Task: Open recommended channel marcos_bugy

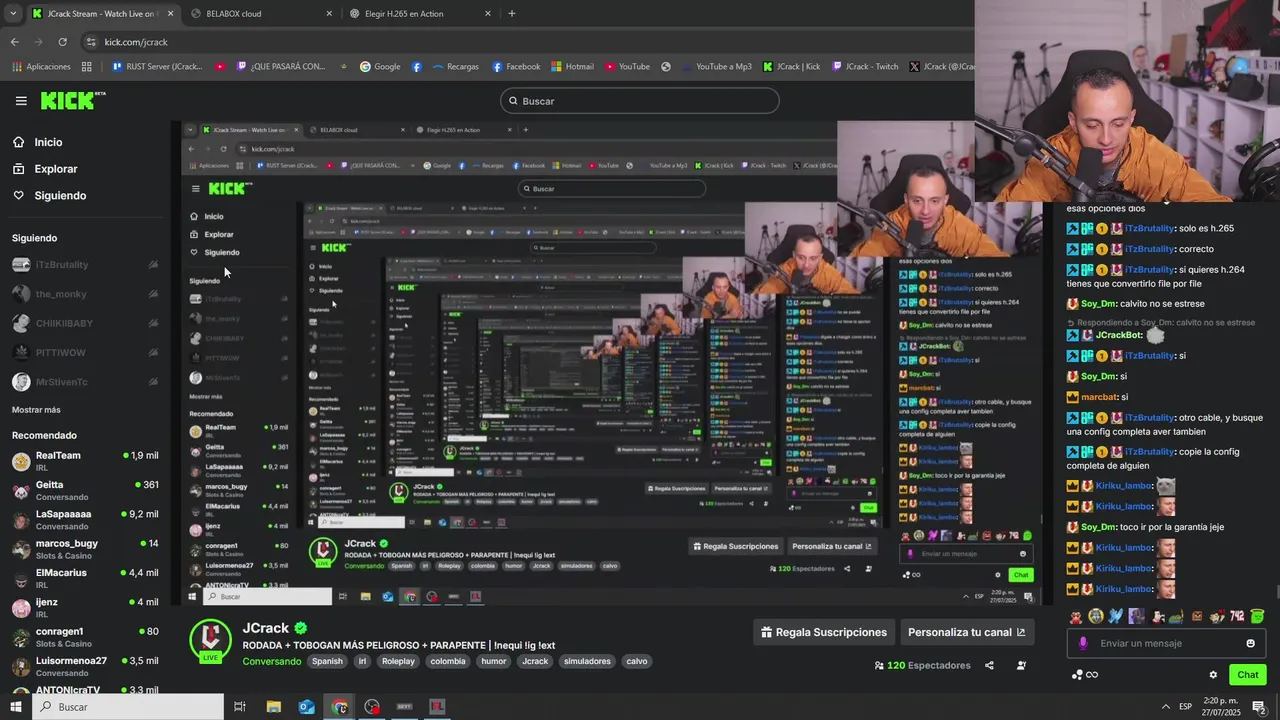Action: (85, 549)
